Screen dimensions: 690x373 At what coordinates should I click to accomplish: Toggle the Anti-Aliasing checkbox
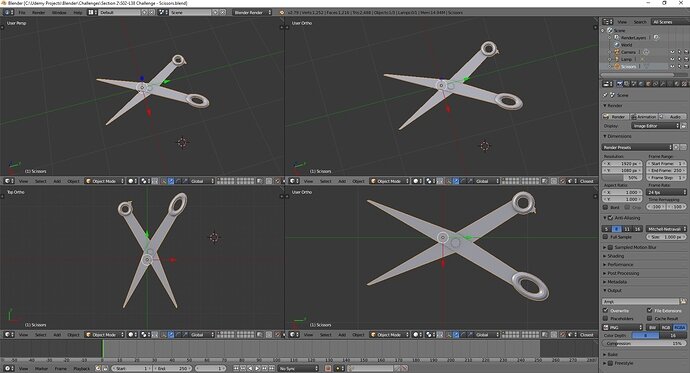610,218
